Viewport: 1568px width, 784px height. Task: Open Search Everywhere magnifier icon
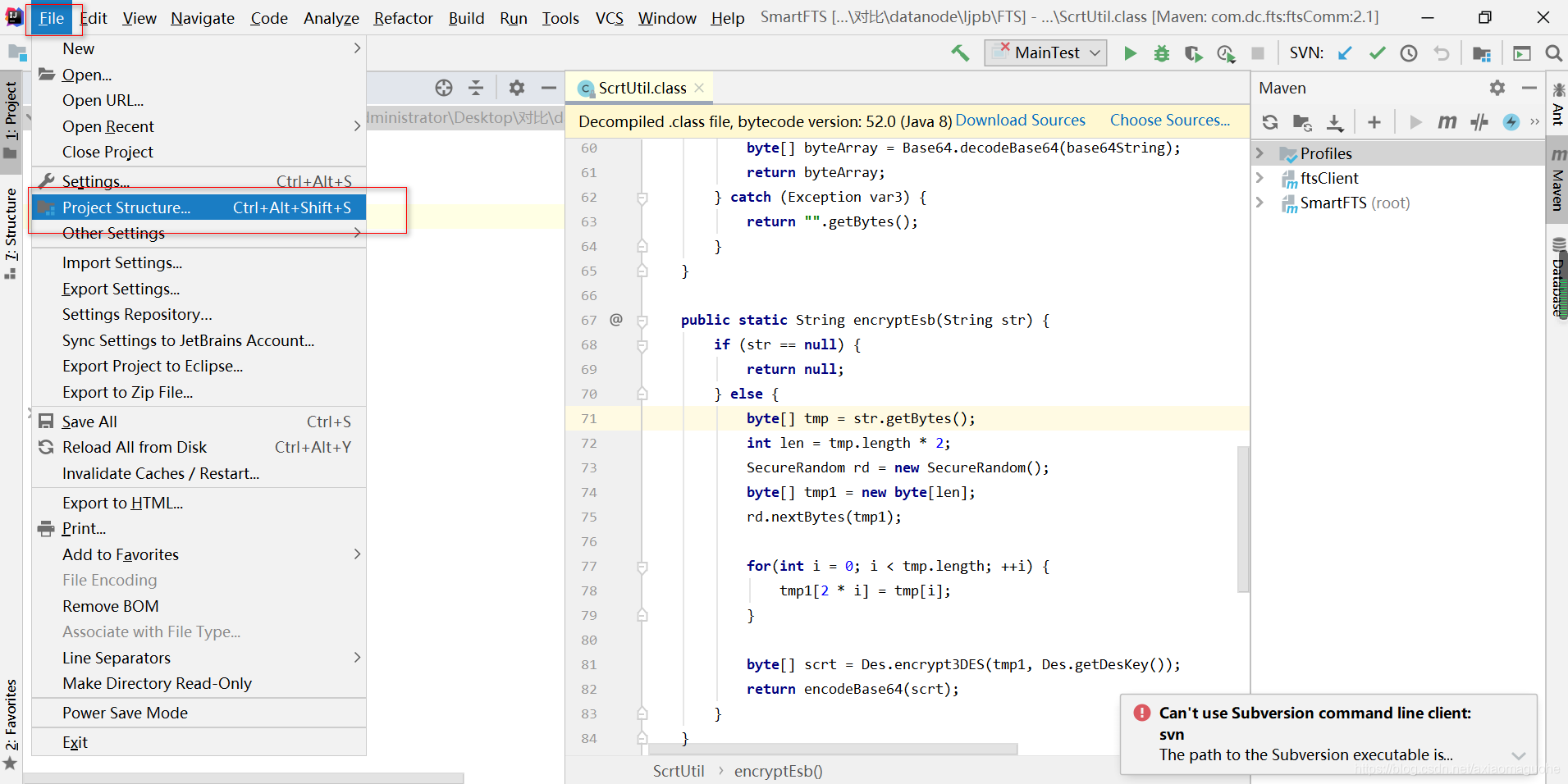(1553, 53)
